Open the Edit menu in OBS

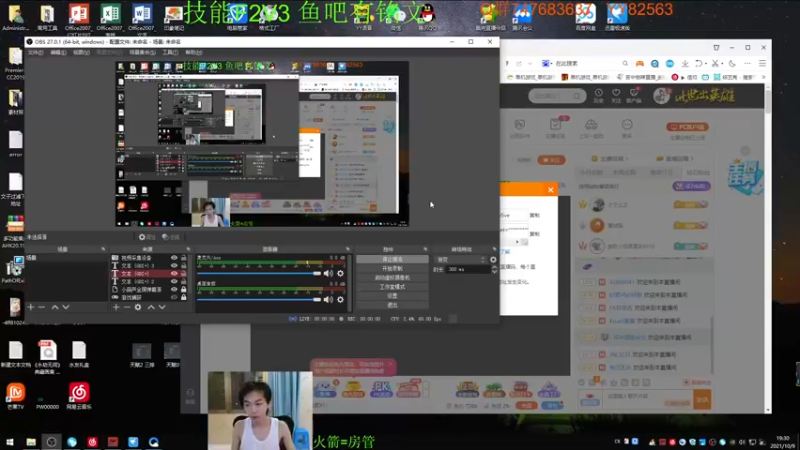58,53
